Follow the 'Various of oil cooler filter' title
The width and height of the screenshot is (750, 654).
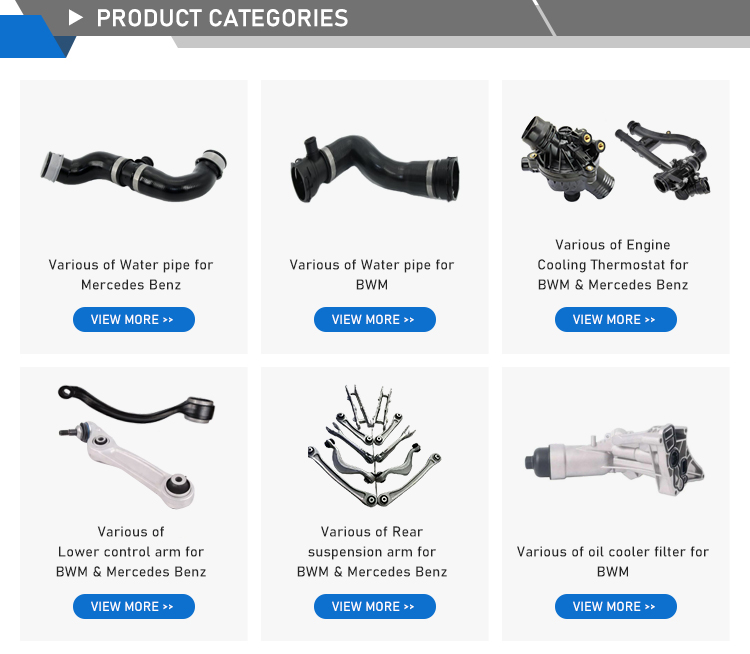613,562
